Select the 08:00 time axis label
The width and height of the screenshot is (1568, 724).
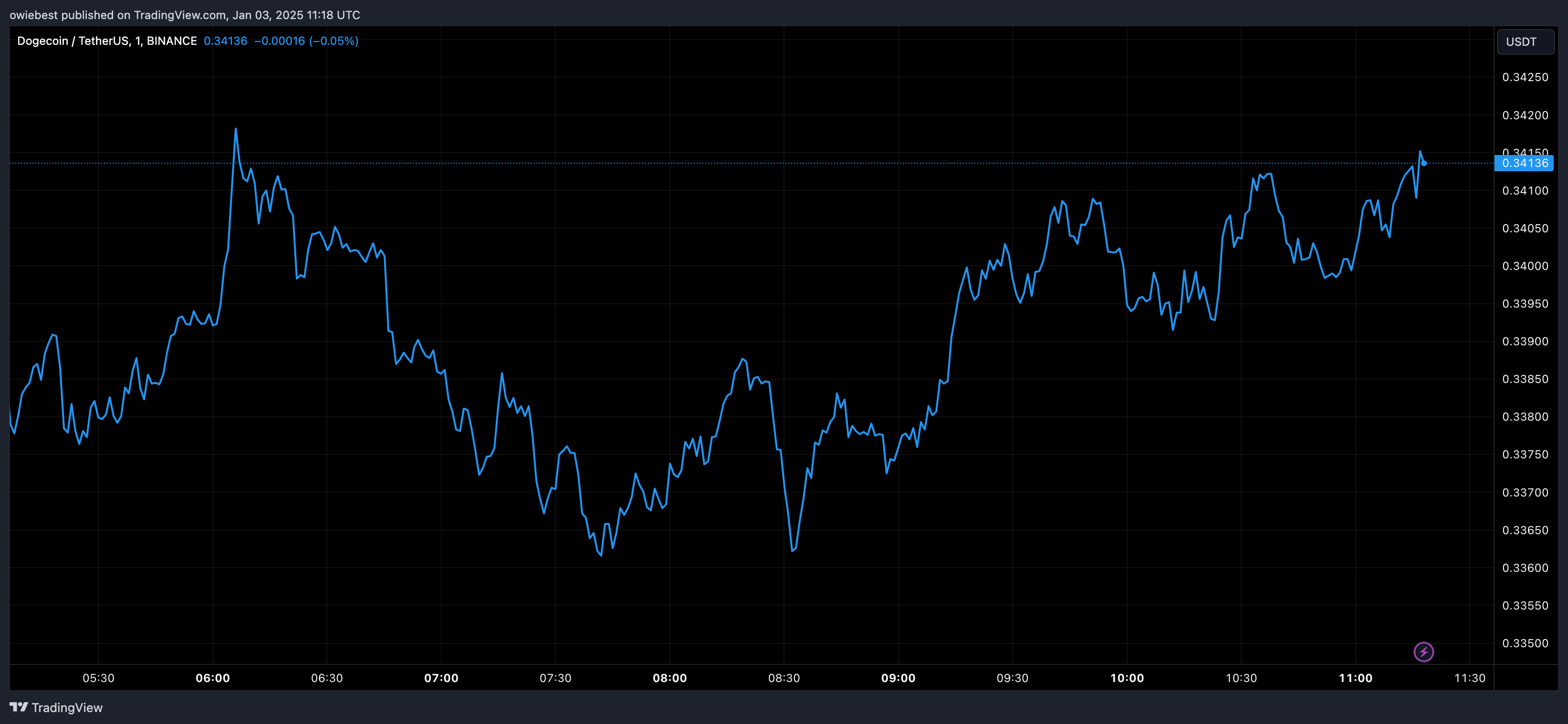tap(670, 678)
